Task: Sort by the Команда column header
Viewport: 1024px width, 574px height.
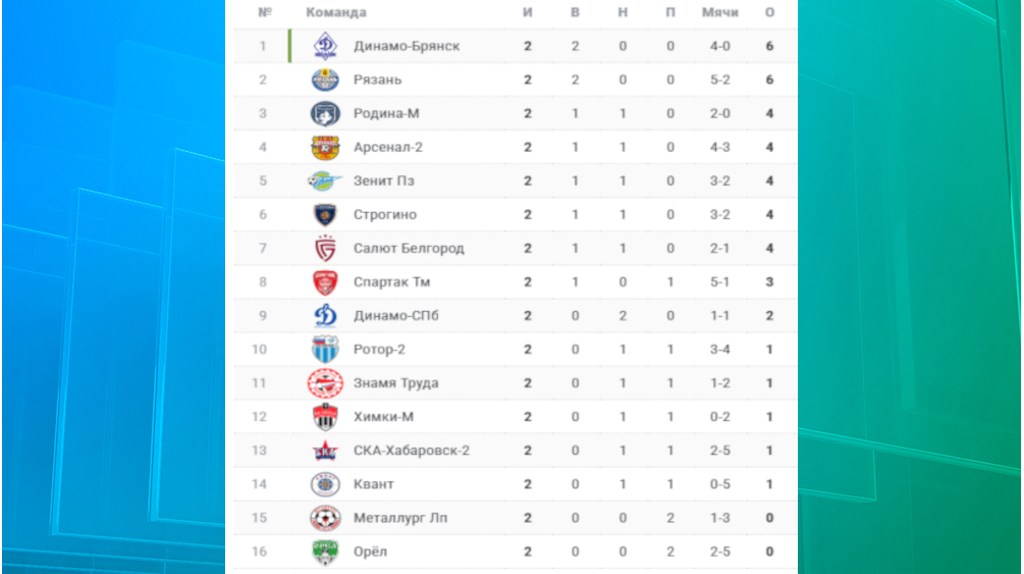Action: [x=336, y=12]
